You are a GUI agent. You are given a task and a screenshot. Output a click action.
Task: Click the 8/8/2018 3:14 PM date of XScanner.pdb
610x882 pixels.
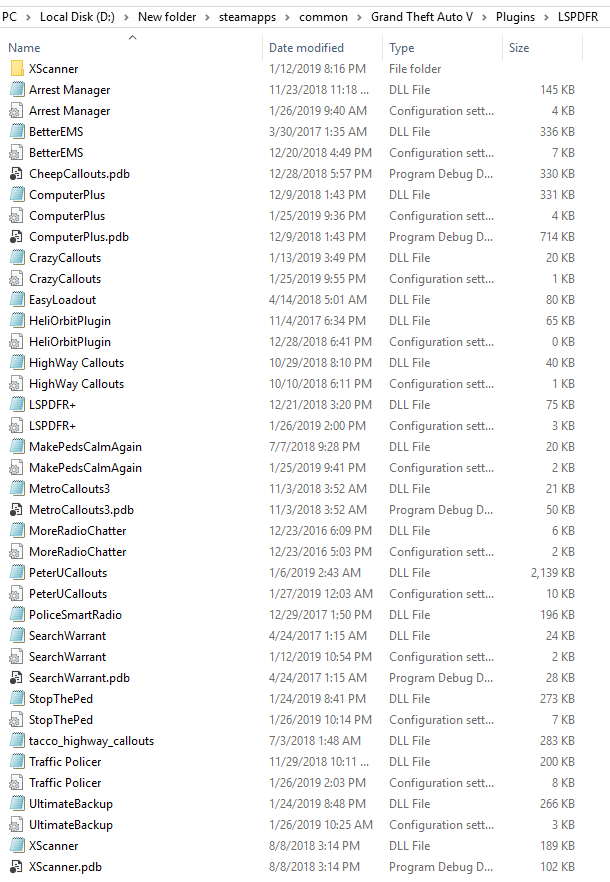point(314,867)
